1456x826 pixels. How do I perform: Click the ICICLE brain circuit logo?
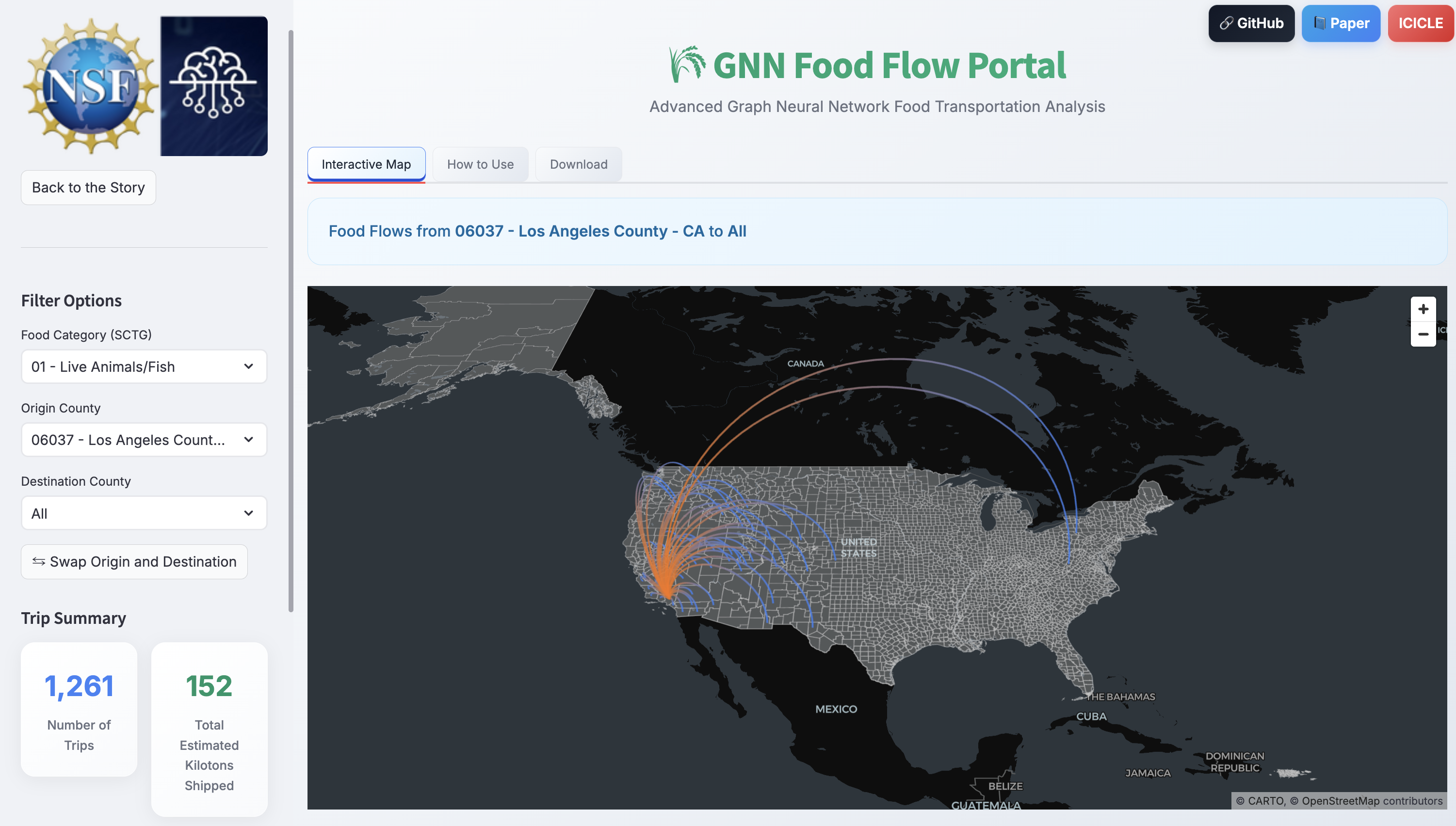(x=213, y=86)
